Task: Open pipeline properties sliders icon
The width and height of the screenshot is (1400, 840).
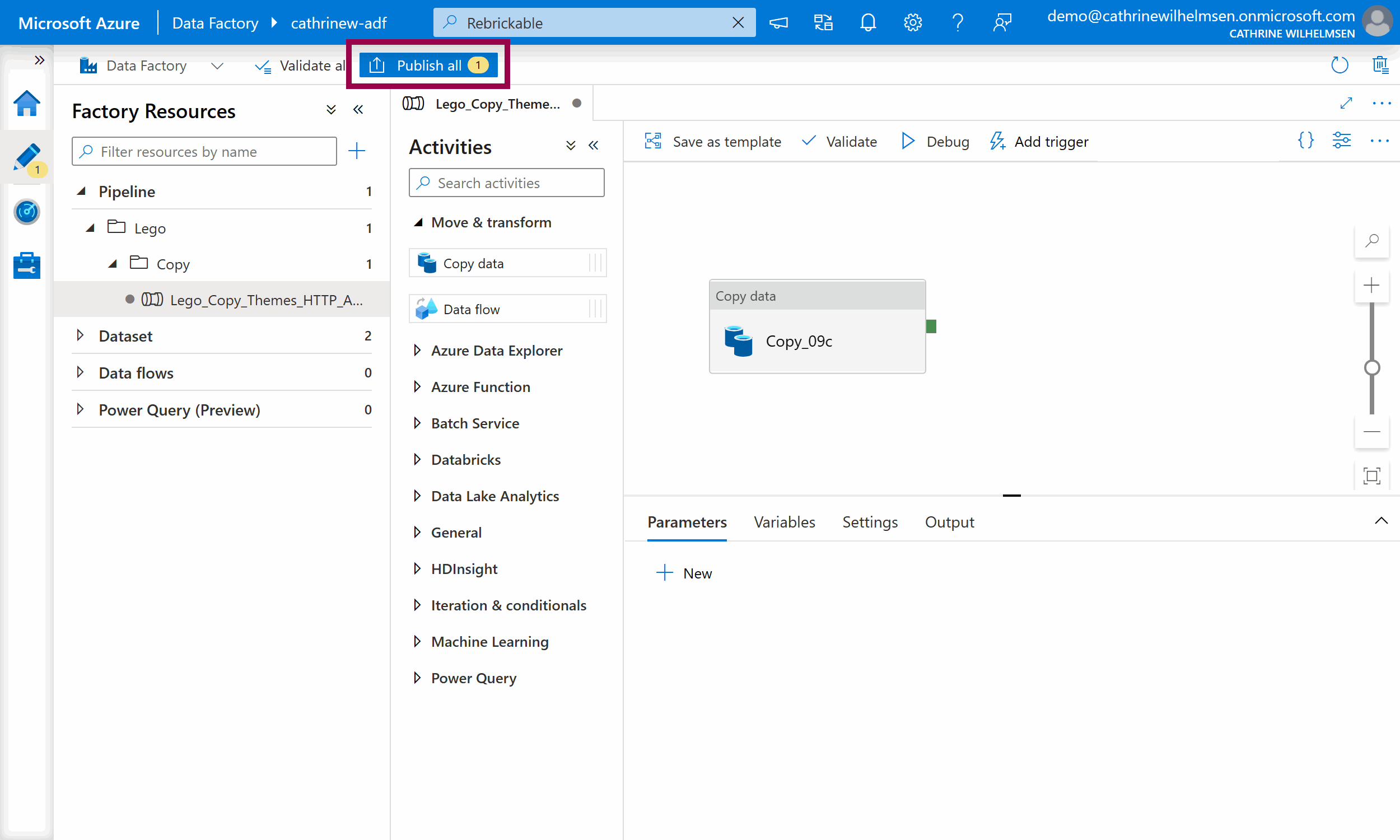Action: pyautogui.click(x=1341, y=141)
